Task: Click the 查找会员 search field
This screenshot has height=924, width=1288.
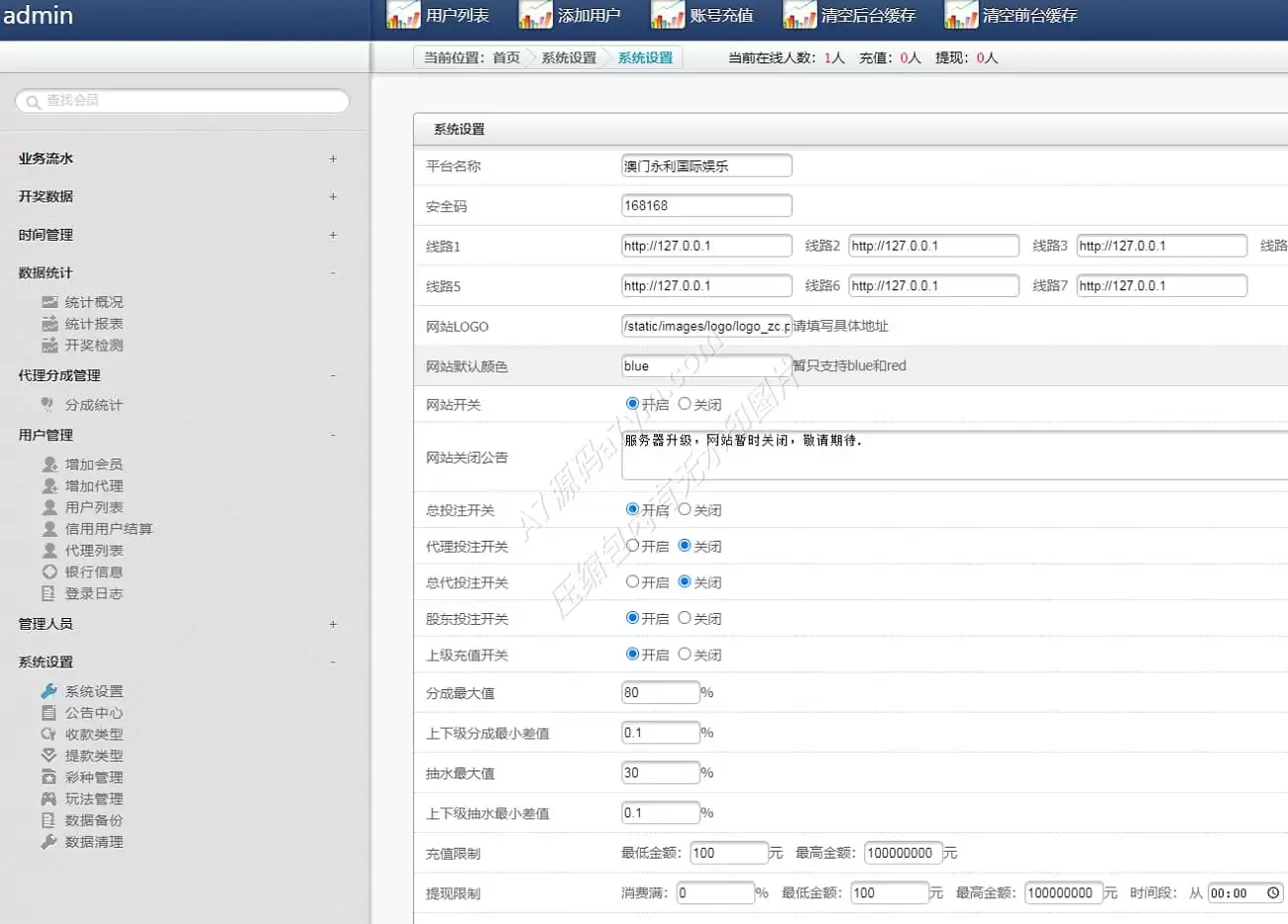Action: coord(182,101)
